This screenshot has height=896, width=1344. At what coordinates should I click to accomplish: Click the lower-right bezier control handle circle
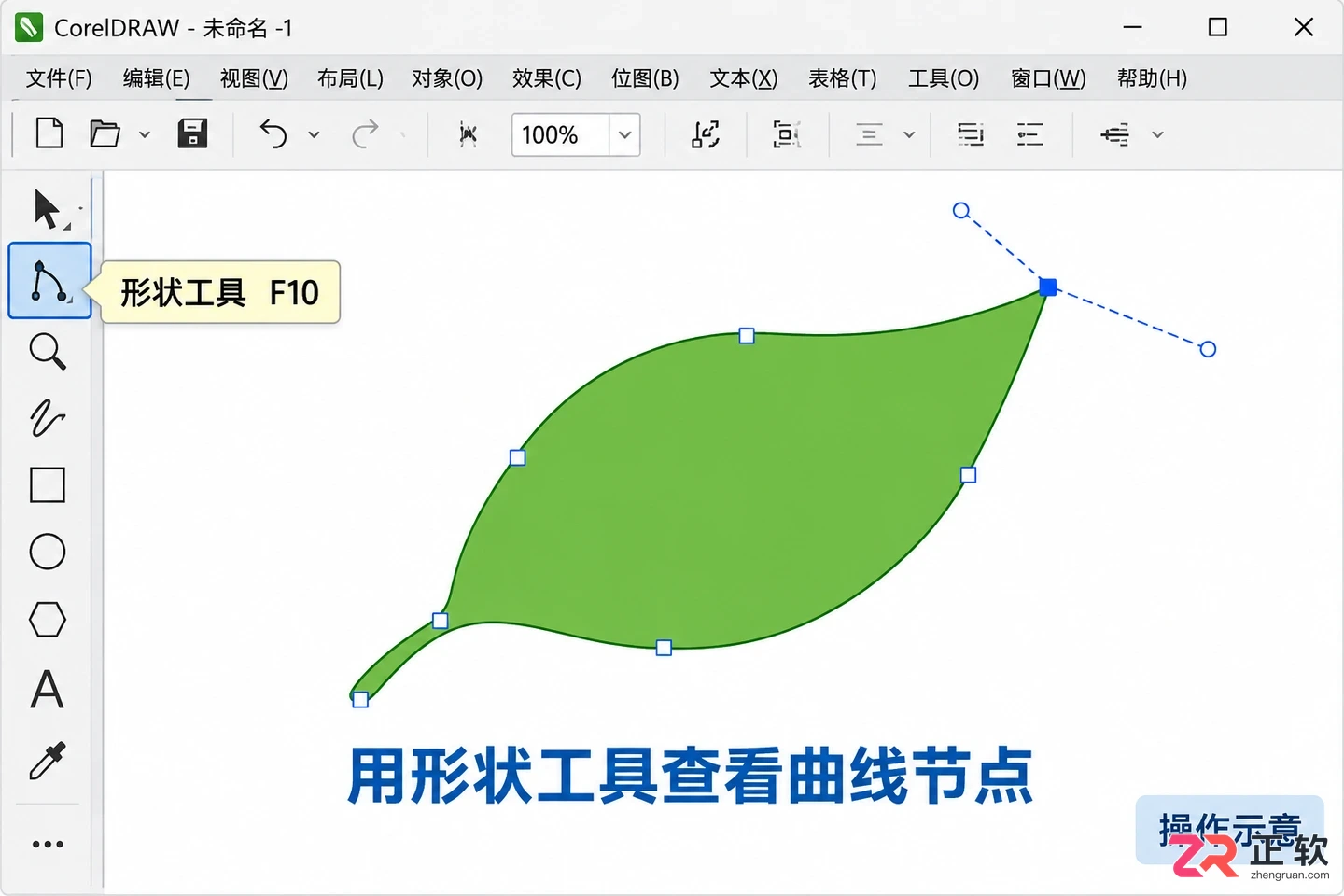point(1208,349)
